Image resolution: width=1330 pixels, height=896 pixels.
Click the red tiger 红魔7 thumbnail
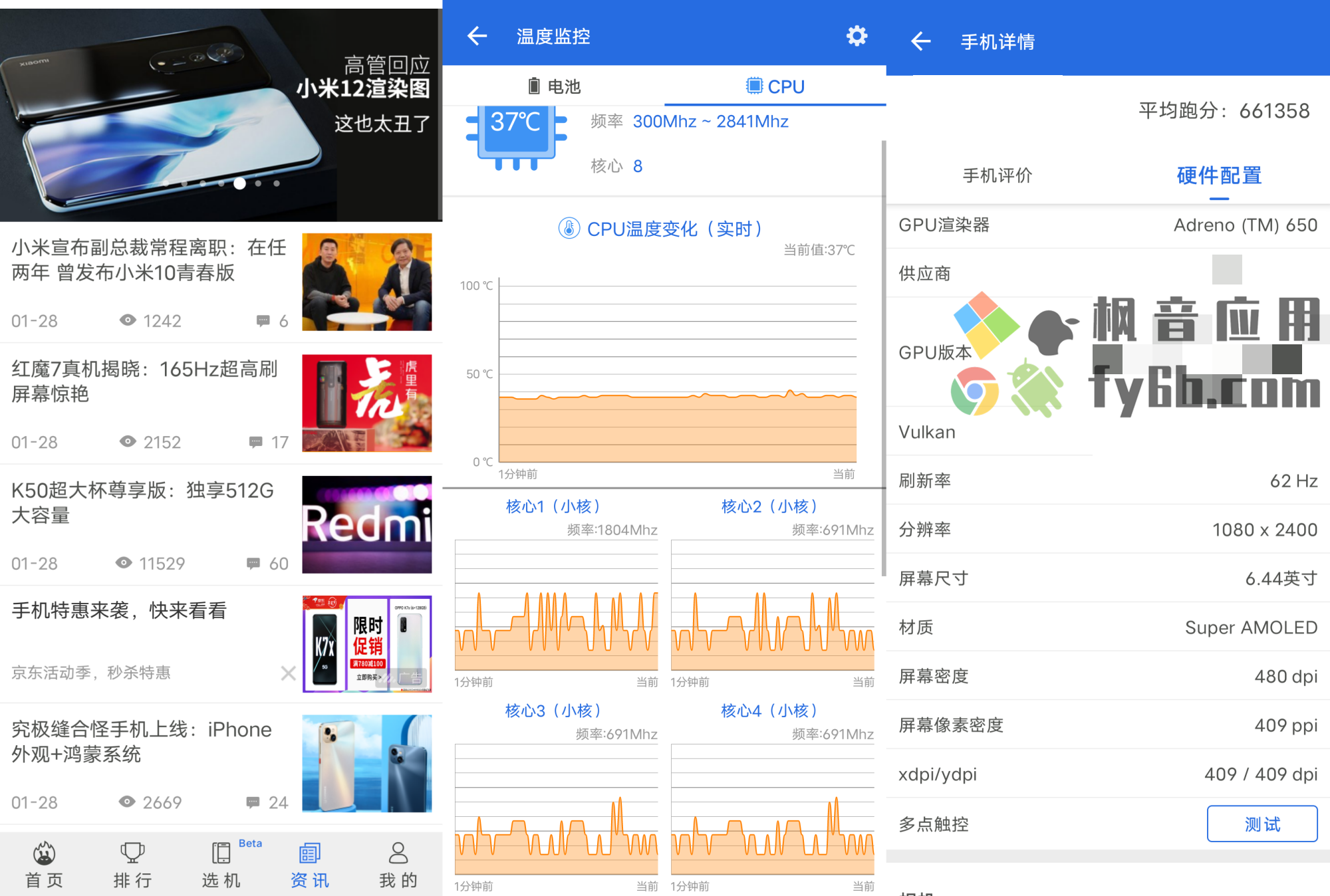point(366,403)
